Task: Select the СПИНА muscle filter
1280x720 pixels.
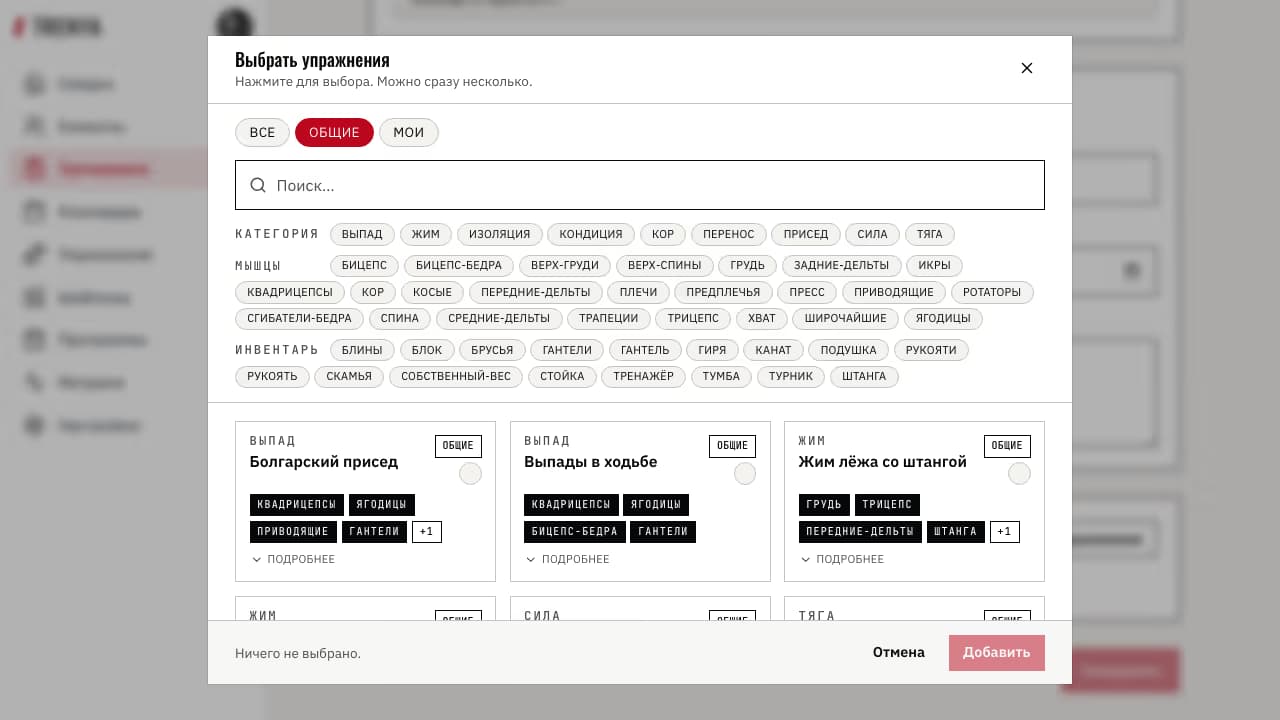Action: pyautogui.click(x=400, y=318)
